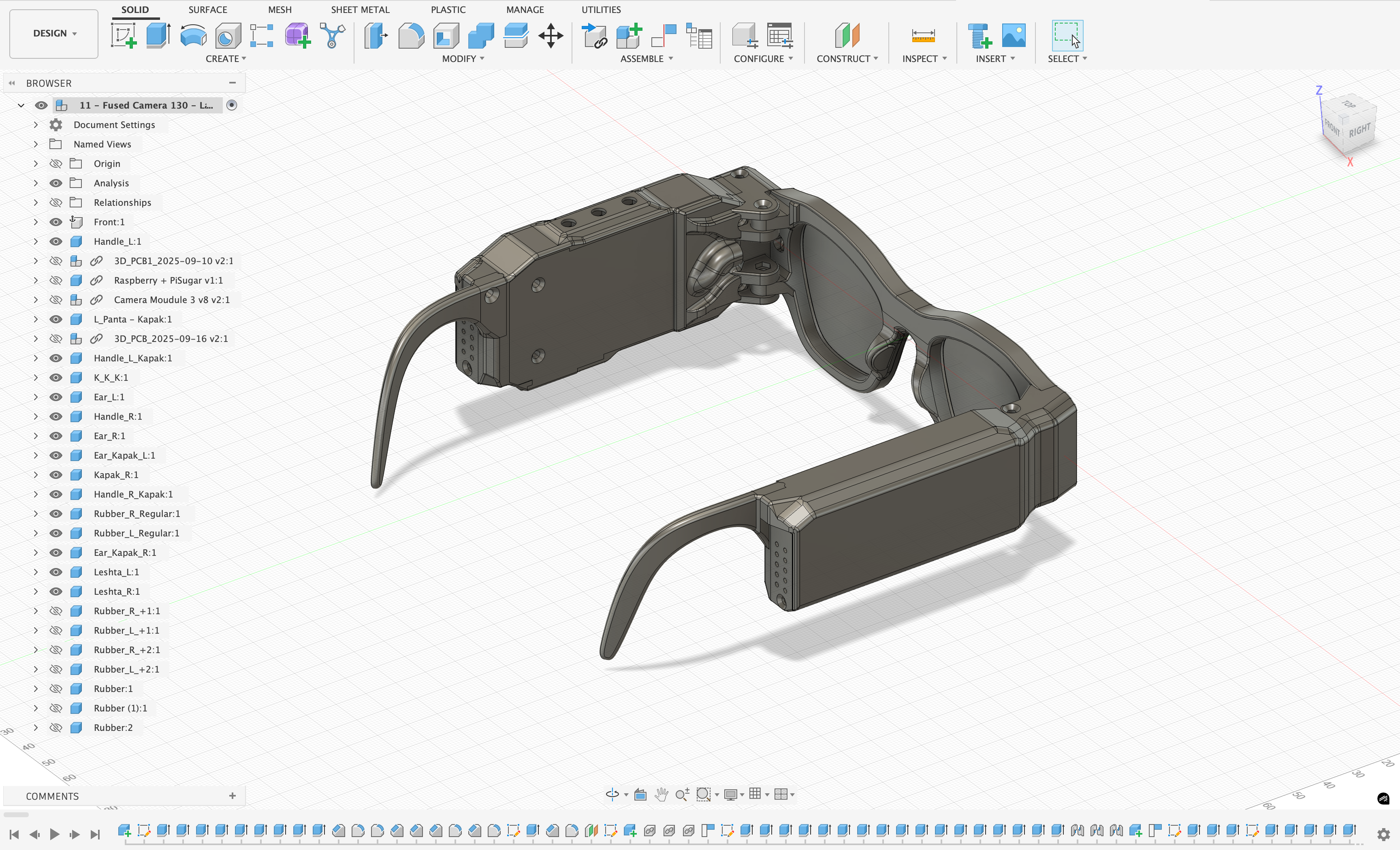This screenshot has height=850, width=1400.
Task: Expand the Named Views folder
Action: (36, 144)
